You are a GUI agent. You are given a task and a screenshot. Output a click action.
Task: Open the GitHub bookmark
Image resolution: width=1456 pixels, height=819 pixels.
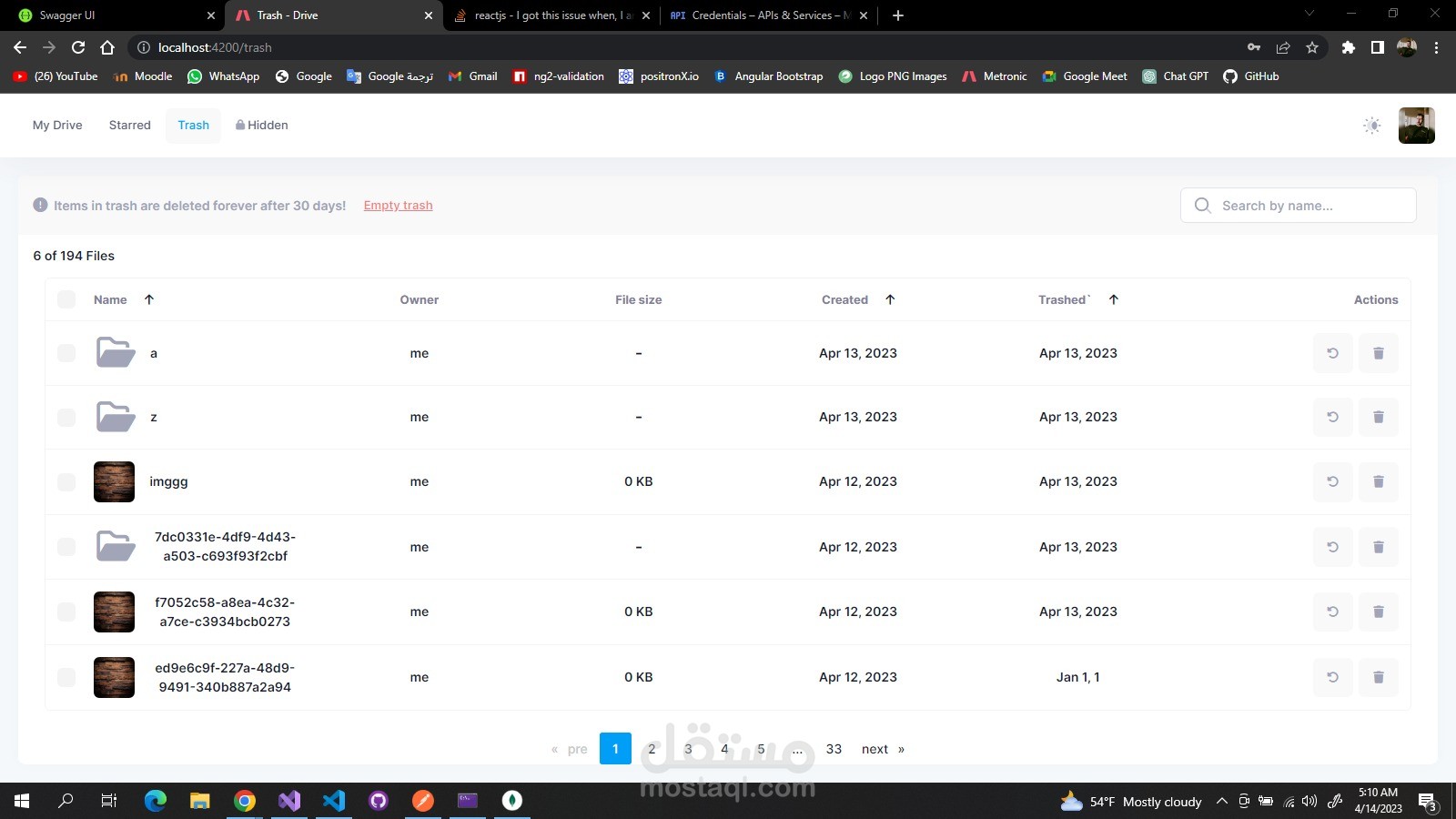1251,76
